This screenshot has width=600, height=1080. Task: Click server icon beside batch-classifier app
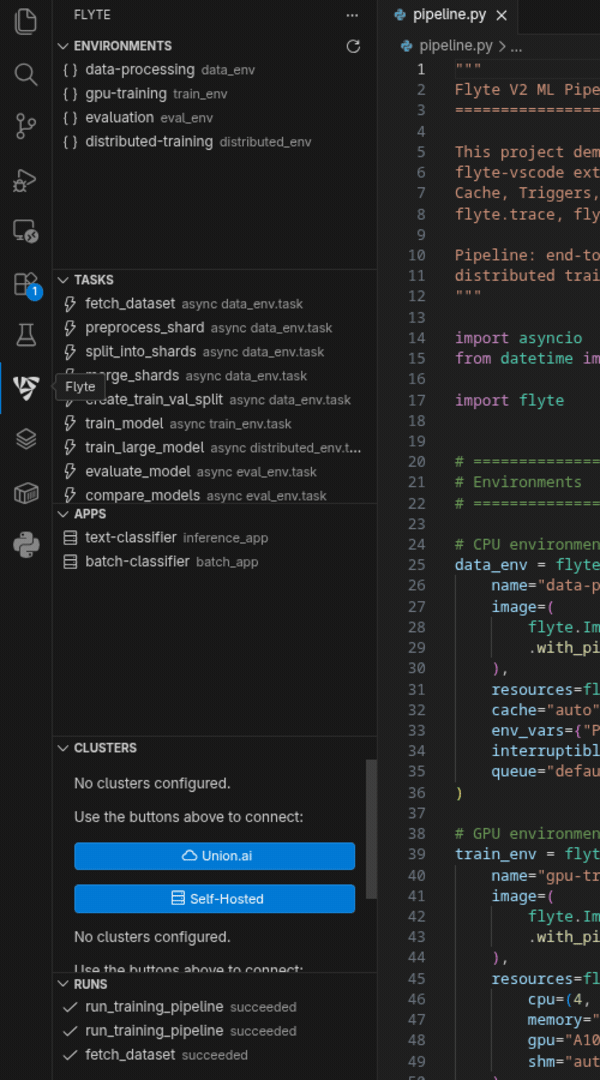pos(70,562)
